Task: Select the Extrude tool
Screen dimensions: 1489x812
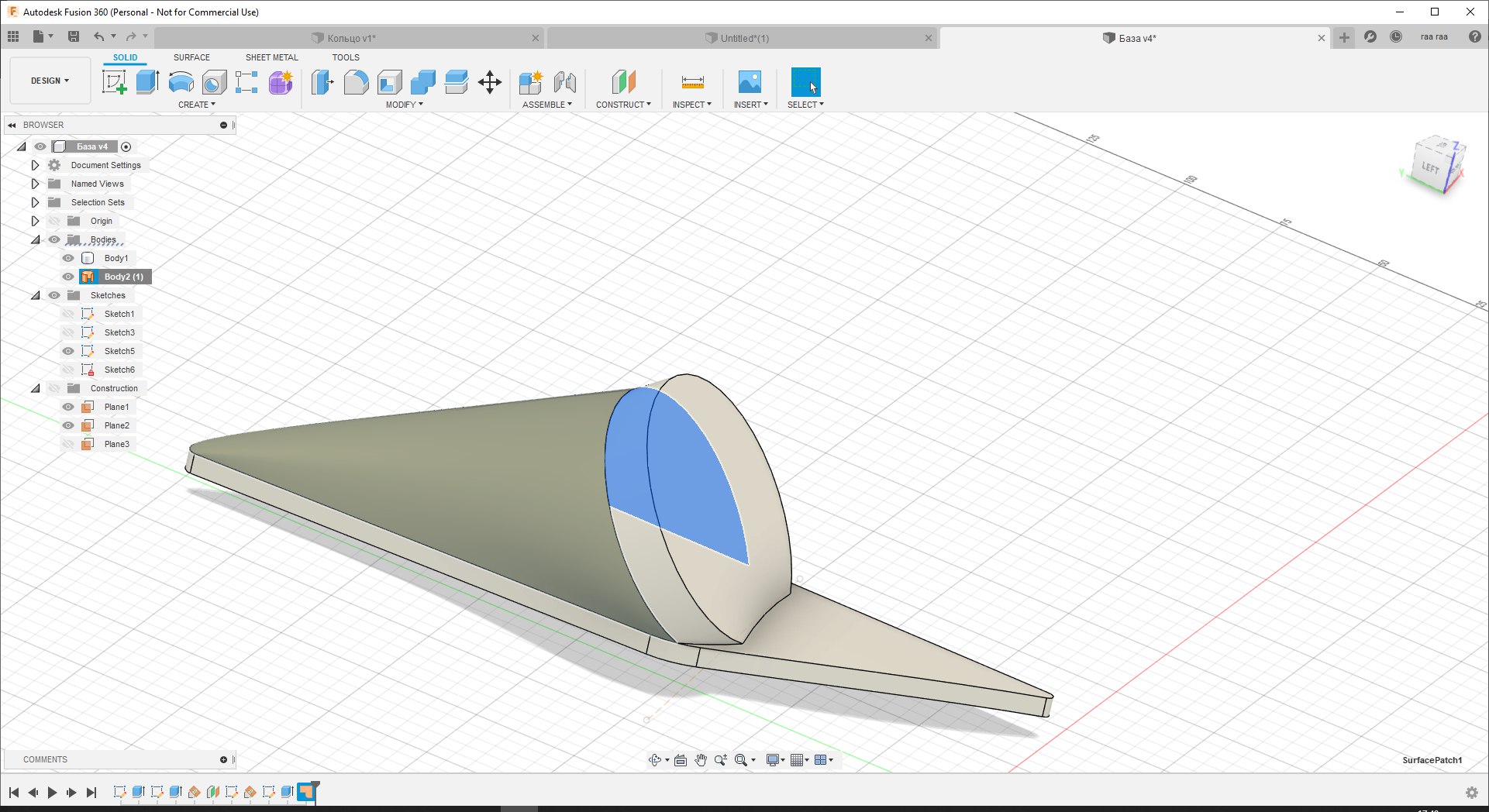Action: point(147,82)
